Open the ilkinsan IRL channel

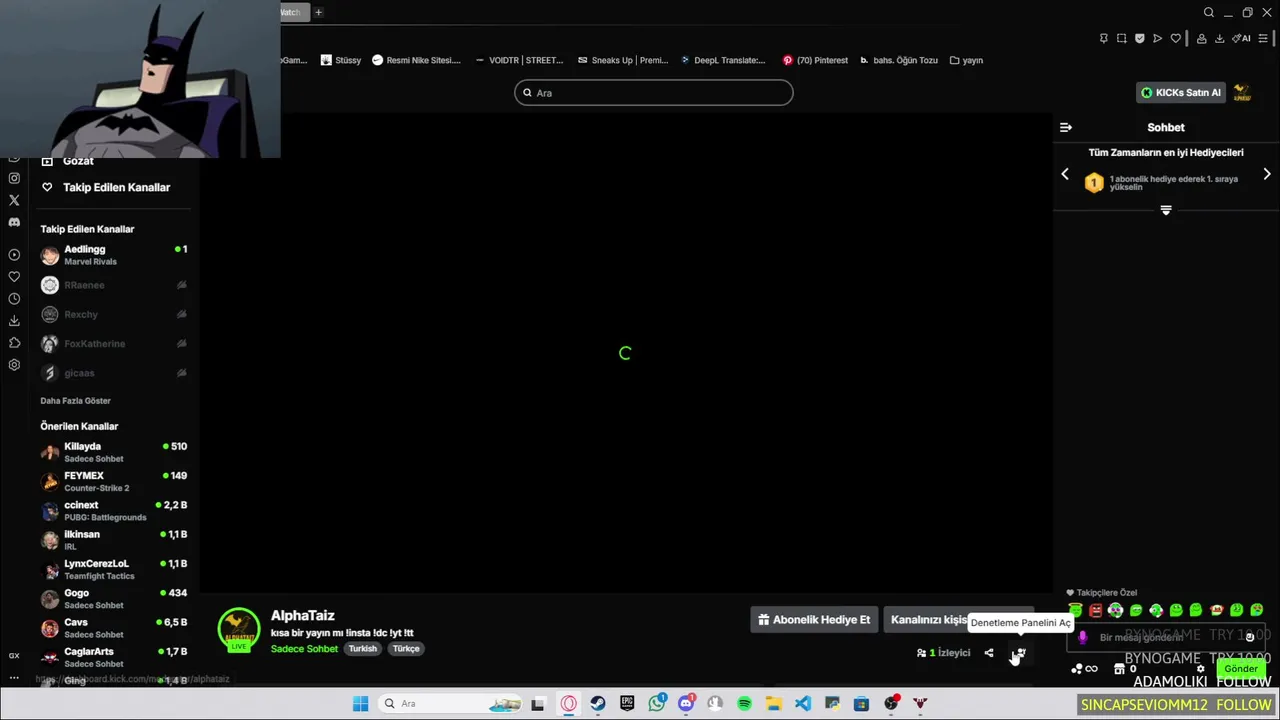click(x=114, y=540)
